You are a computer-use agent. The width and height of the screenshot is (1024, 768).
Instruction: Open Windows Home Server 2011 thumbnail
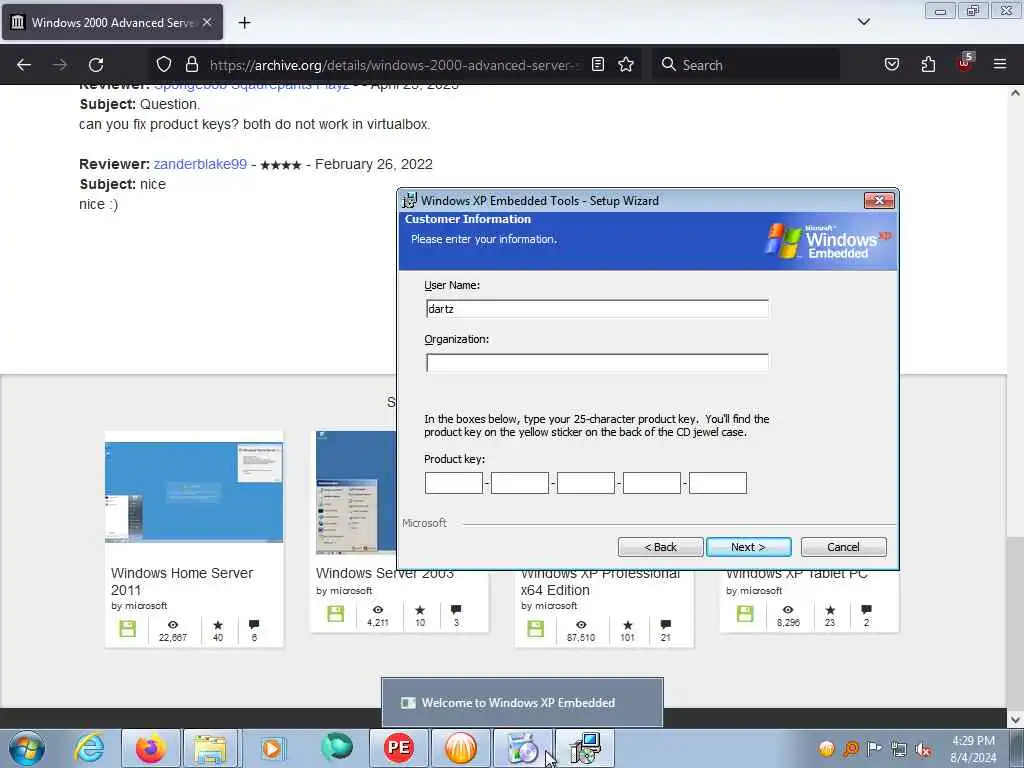[x=194, y=492]
